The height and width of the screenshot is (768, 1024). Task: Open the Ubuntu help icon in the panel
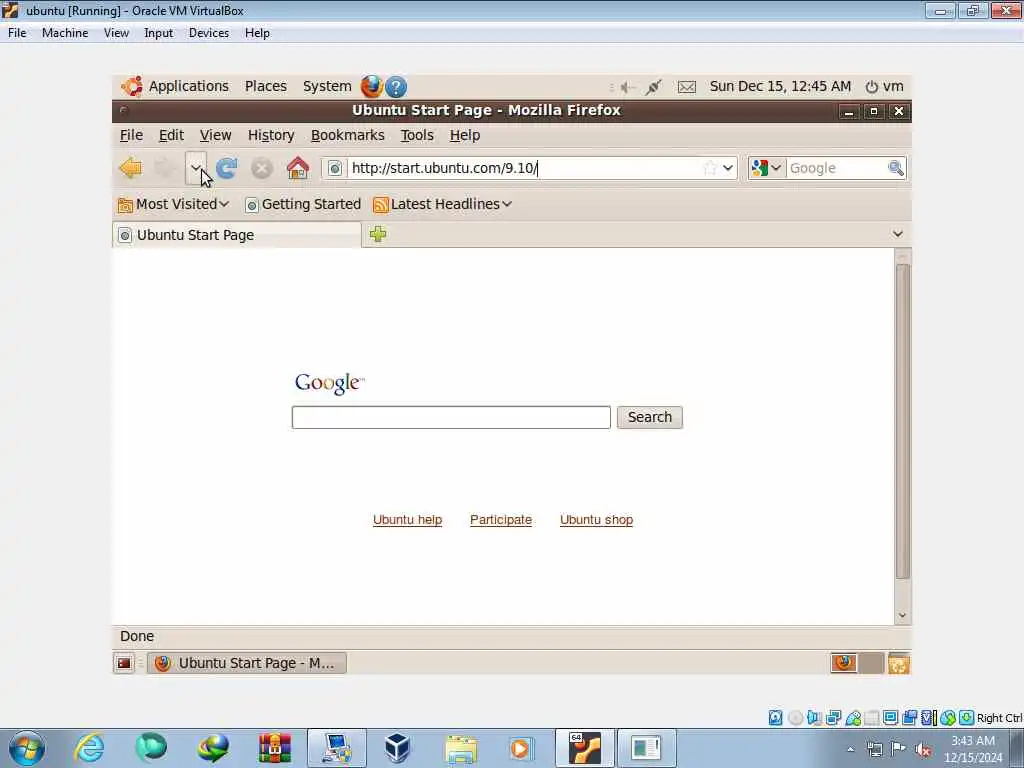(396, 86)
